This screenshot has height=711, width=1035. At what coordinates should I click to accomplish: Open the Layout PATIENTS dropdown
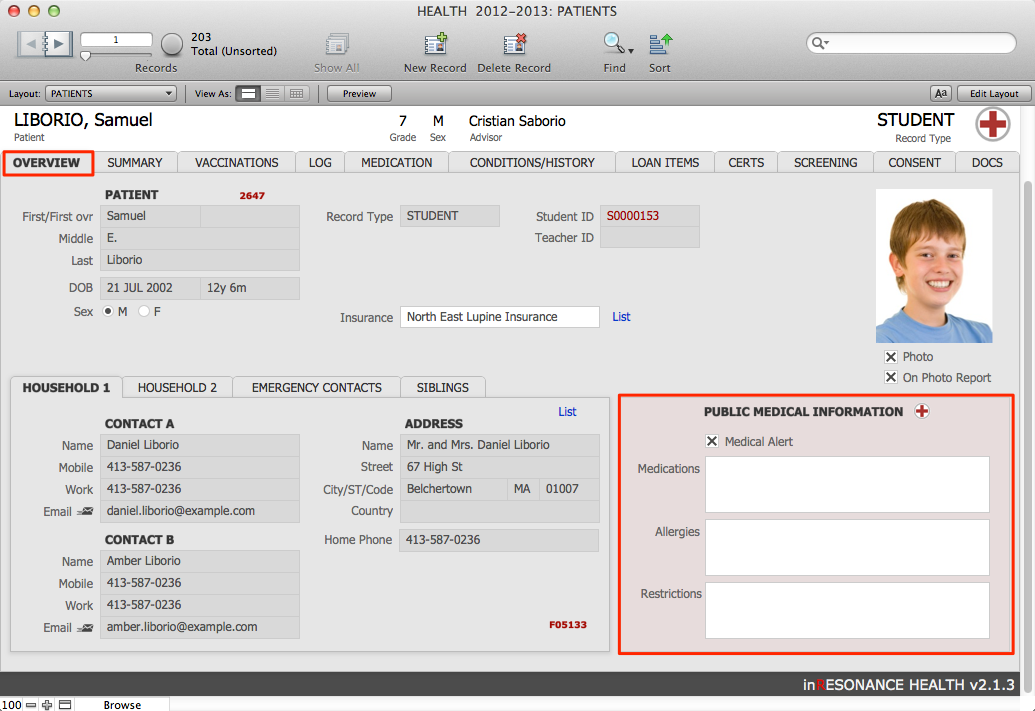point(110,94)
